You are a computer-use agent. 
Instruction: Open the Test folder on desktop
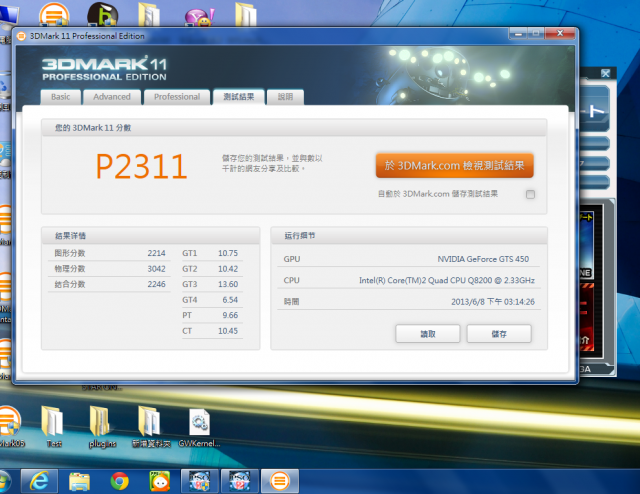coord(53,427)
